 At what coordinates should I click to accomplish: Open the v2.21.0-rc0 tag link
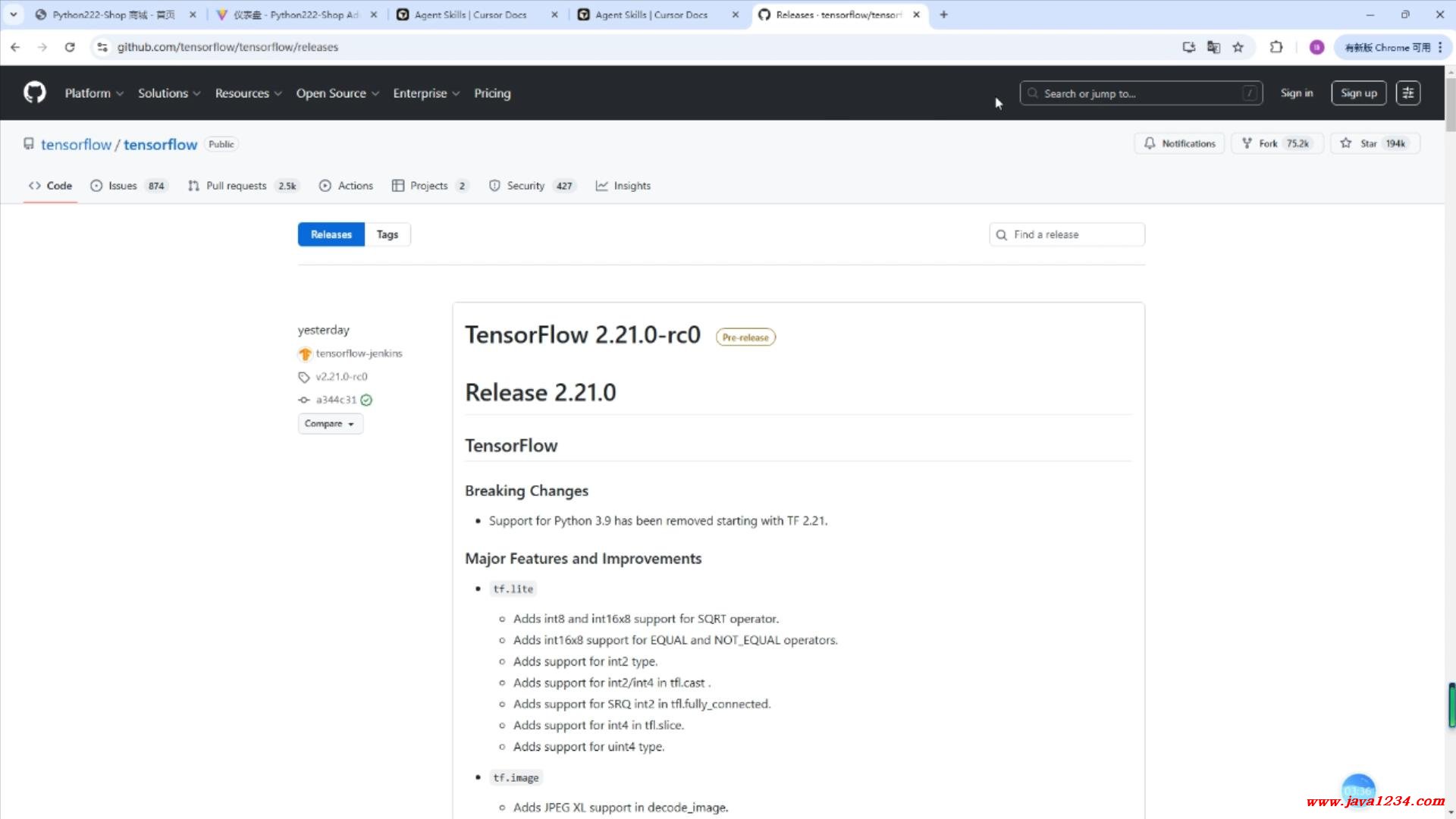(341, 376)
